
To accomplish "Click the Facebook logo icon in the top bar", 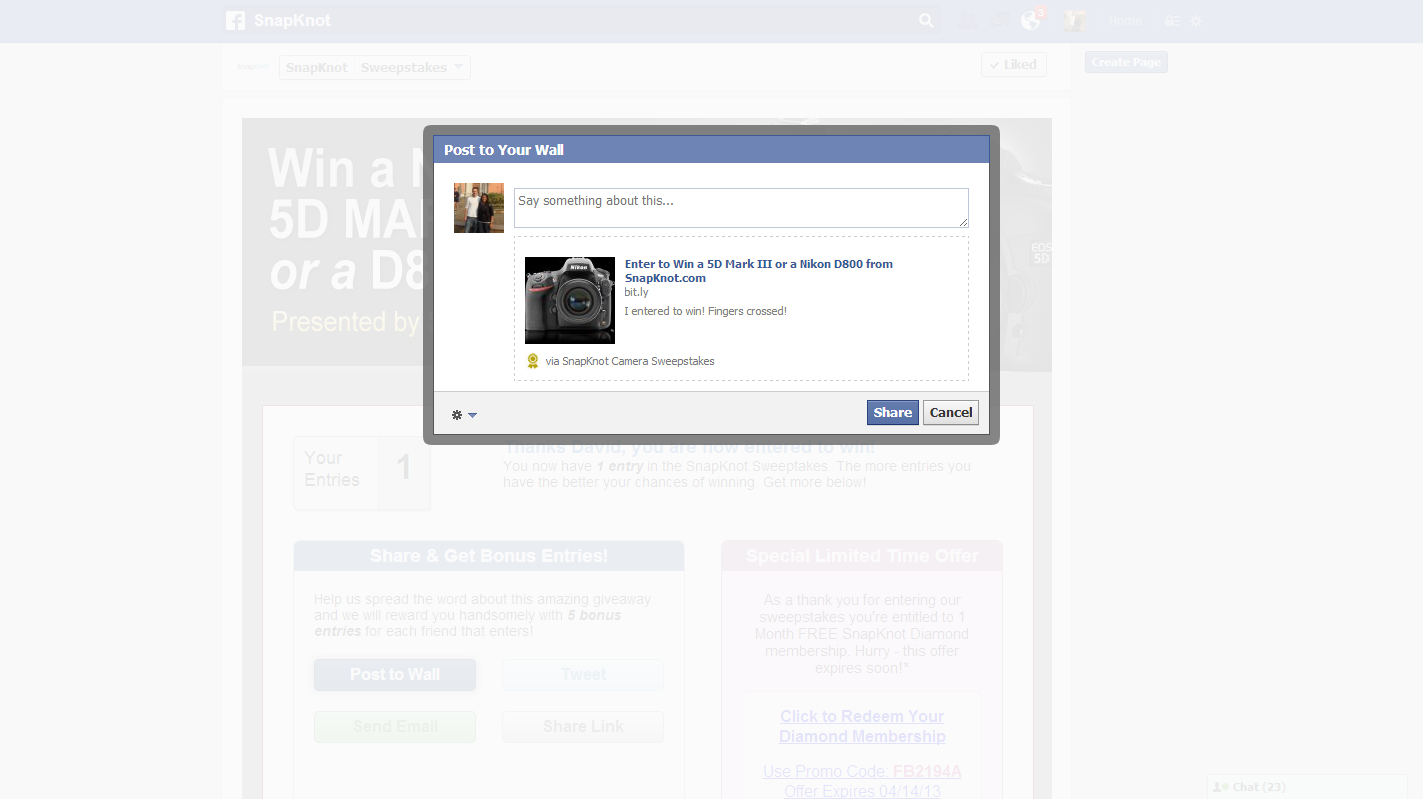I will 235,20.
